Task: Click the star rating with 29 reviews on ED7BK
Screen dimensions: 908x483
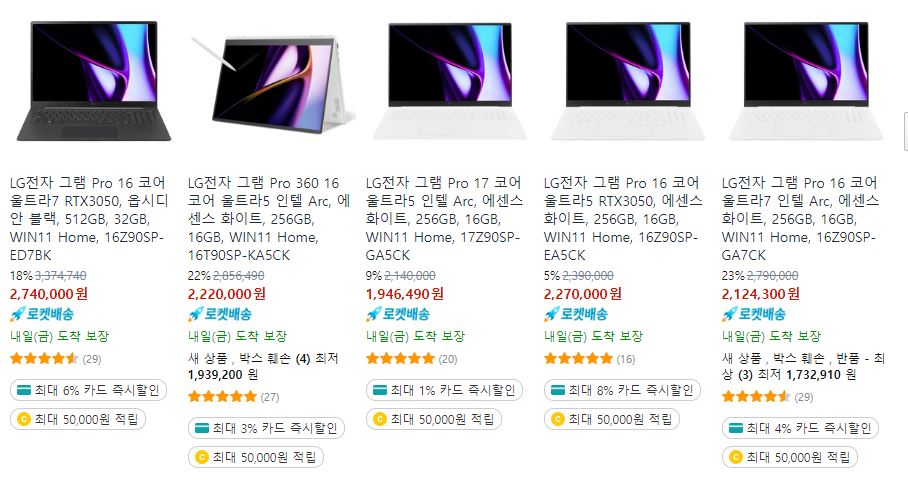Action: (x=44, y=358)
